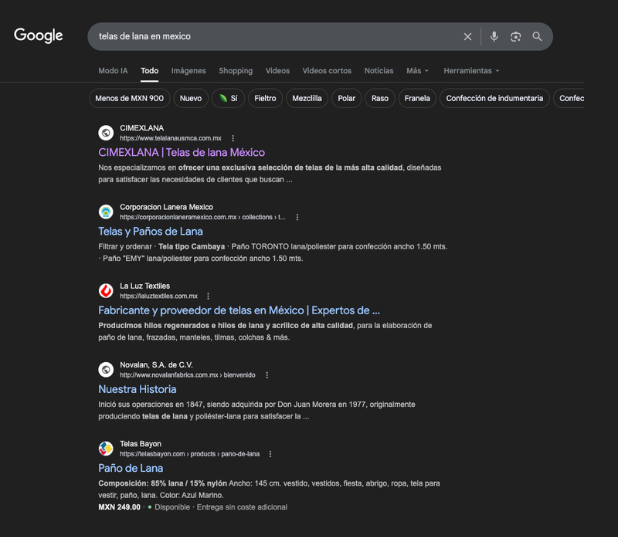
Task: Switch to the Modo IA tab
Action: 113,71
